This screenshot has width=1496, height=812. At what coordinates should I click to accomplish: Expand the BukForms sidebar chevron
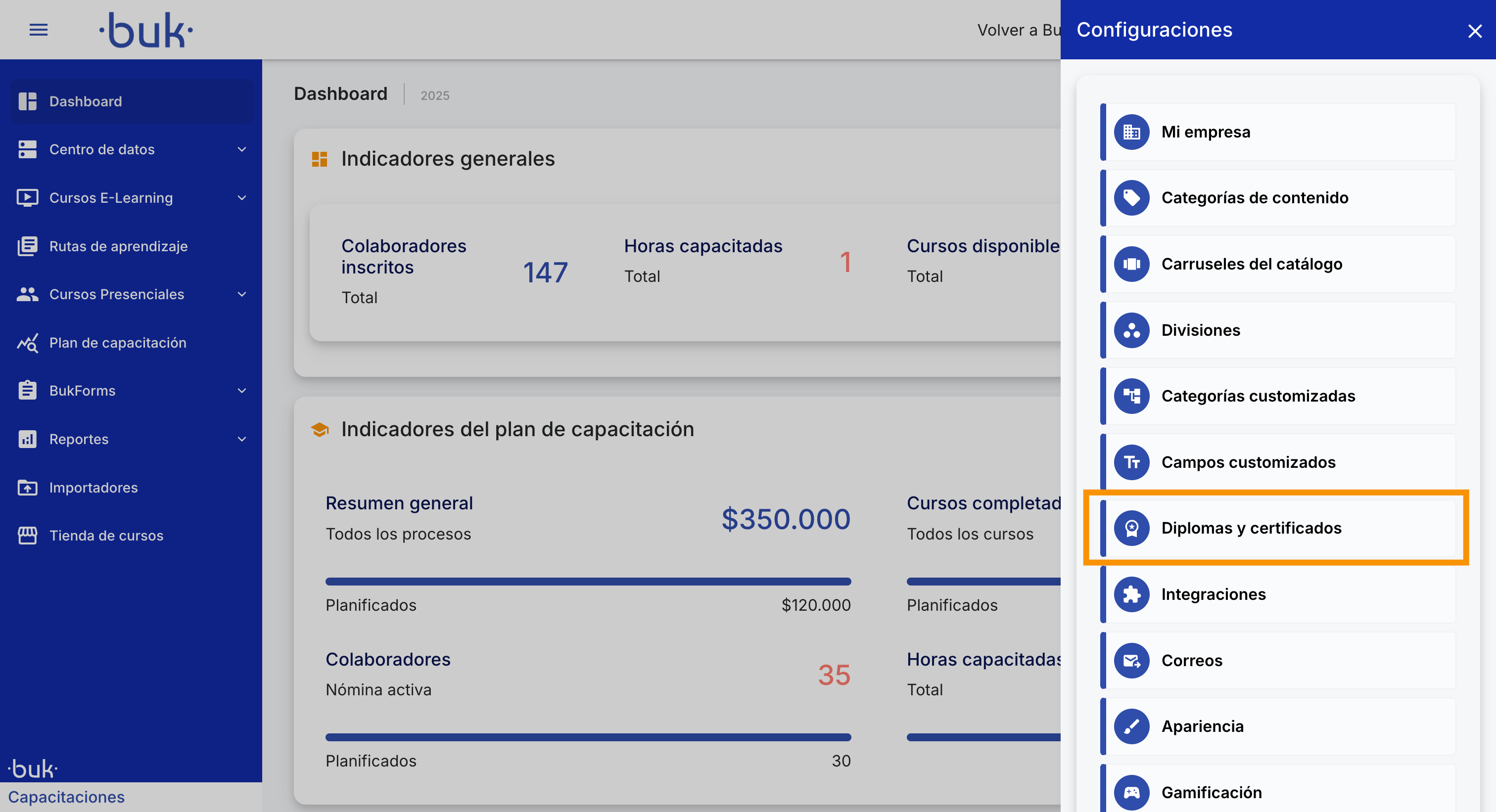(x=241, y=391)
